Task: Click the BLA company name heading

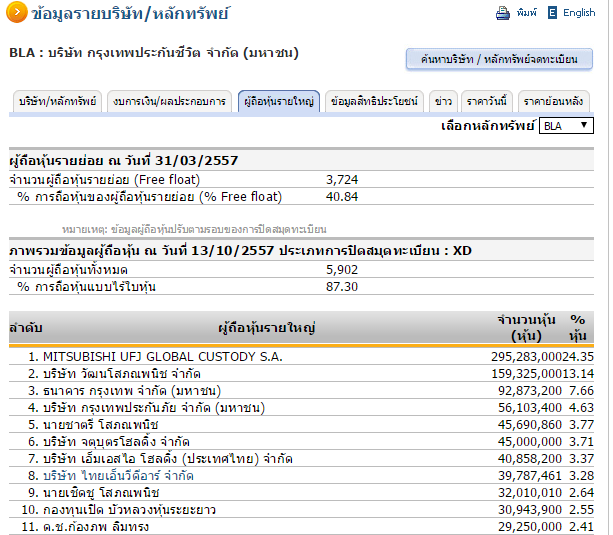Action: (154, 53)
